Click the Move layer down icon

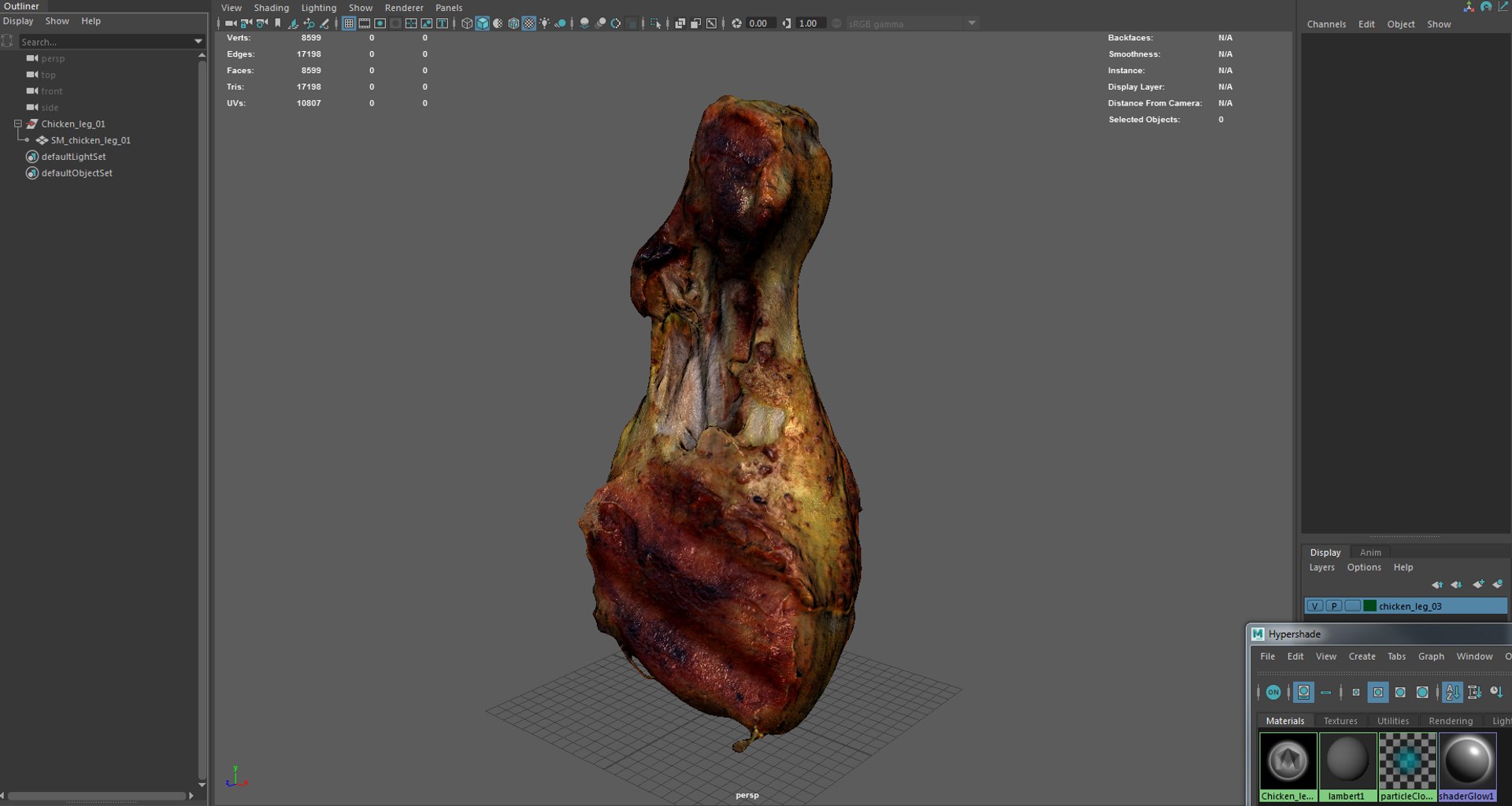(1456, 585)
